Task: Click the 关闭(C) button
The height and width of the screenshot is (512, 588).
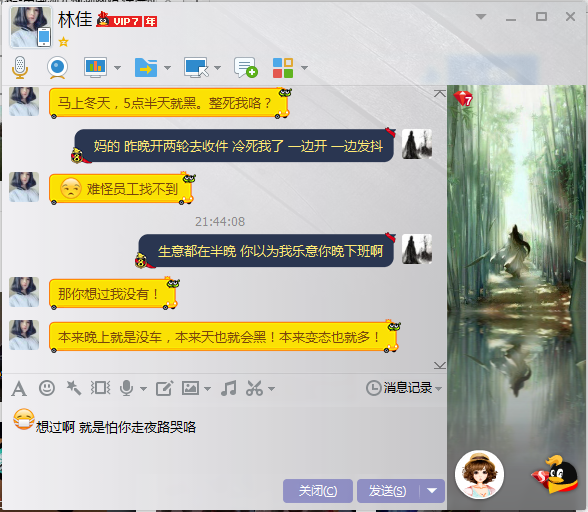Action: click(318, 491)
